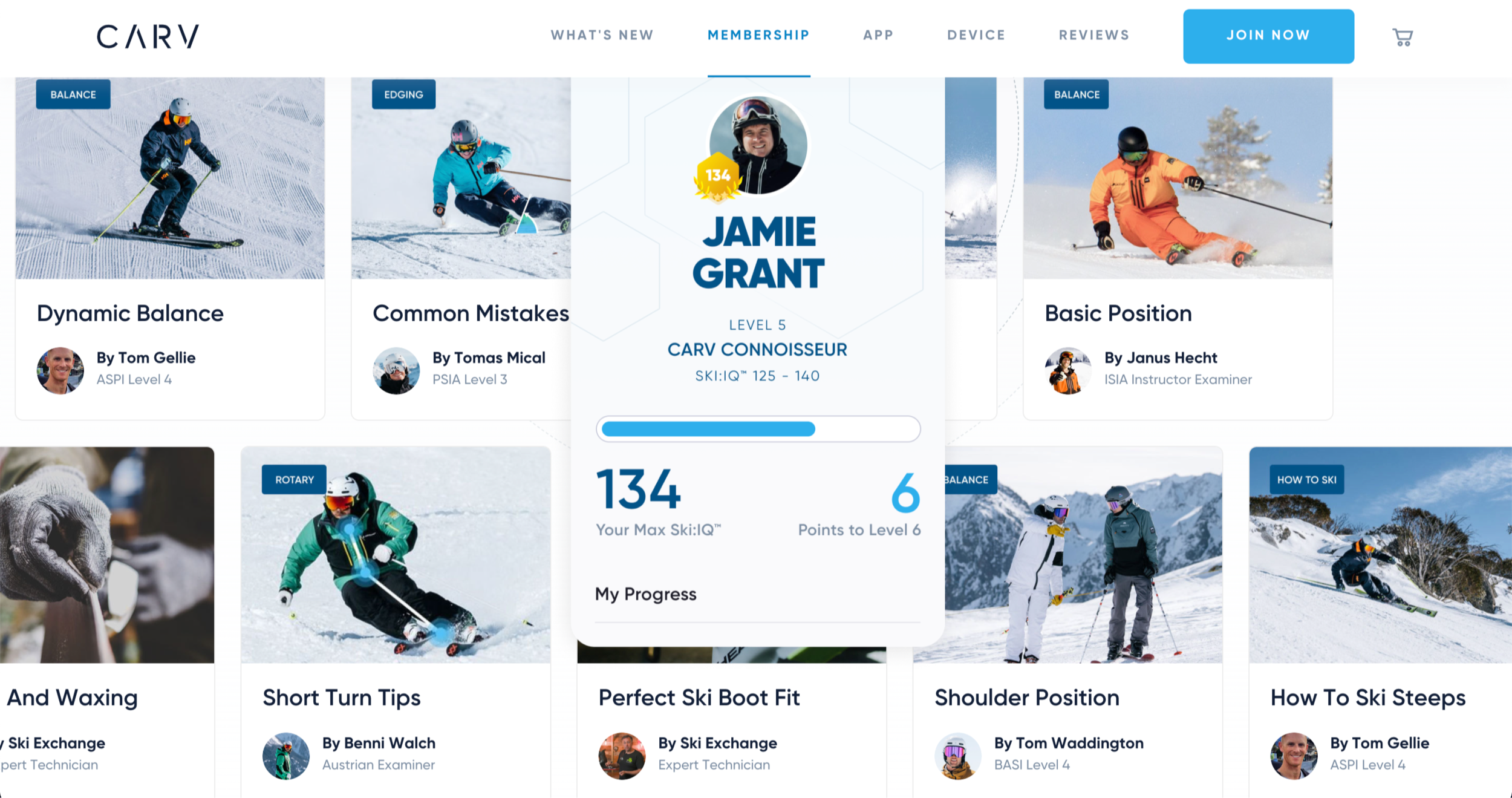Click the Join Now button
This screenshot has width=1512, height=798.
click(1268, 36)
